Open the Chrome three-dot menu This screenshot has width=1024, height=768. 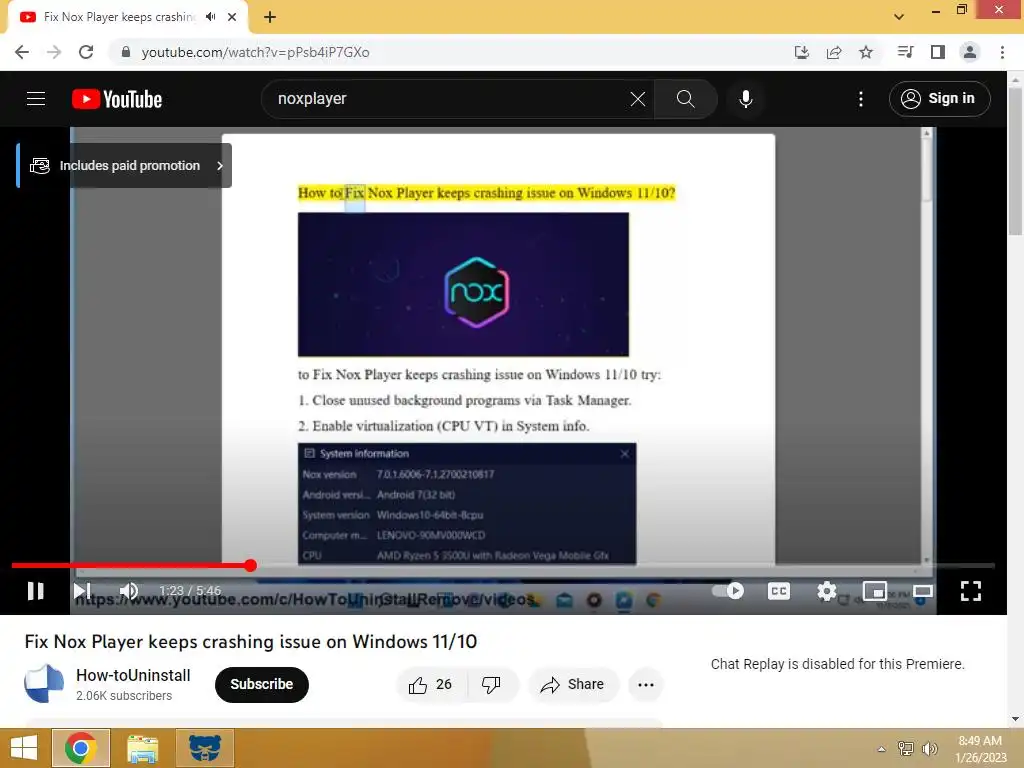pyautogui.click(x=1002, y=52)
